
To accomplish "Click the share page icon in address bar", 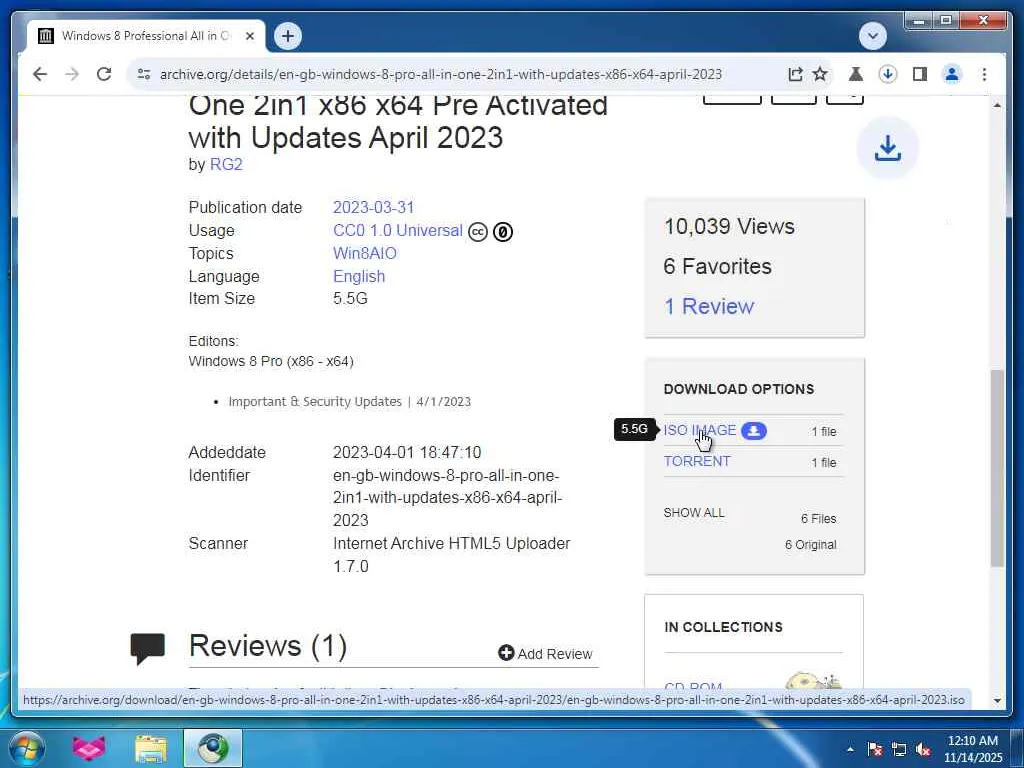I will pyautogui.click(x=795, y=74).
